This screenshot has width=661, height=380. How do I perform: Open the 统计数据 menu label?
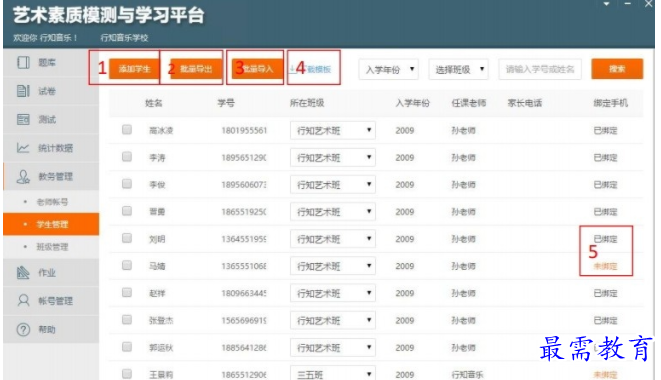pyautogui.click(x=56, y=148)
